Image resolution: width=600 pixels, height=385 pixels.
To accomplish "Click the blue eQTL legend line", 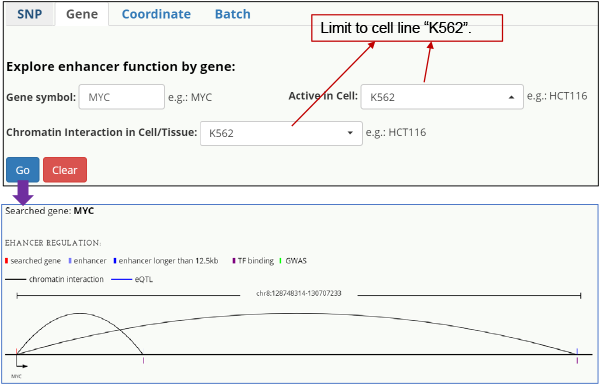I will pyautogui.click(x=121, y=280).
